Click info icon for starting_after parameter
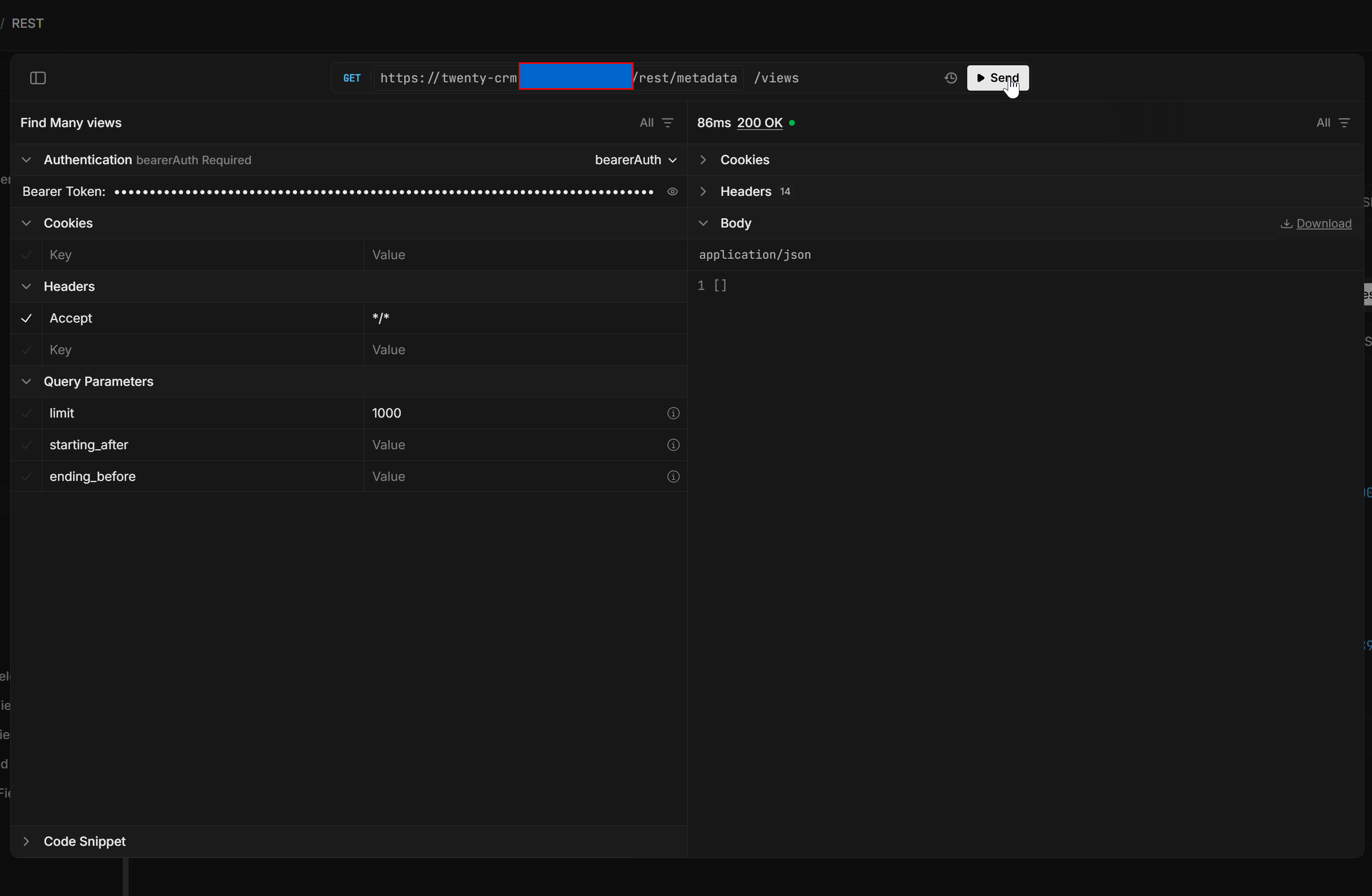 673,445
